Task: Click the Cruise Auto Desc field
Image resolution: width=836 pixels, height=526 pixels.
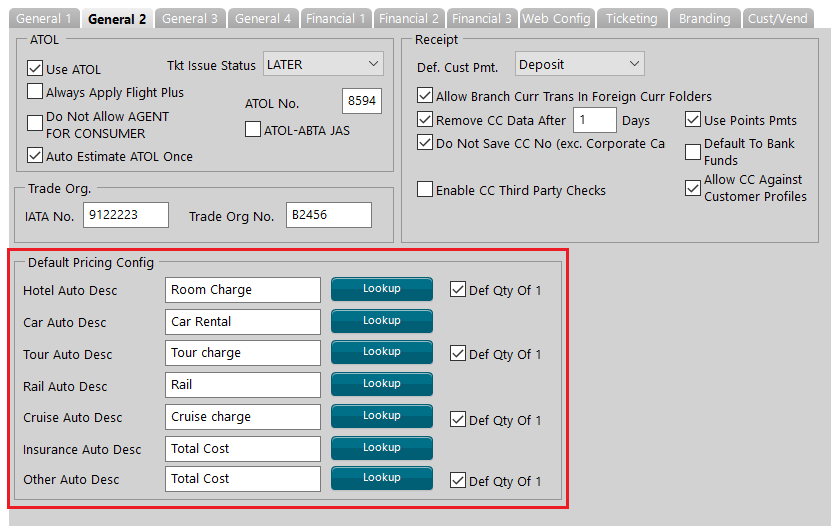Action: click(x=243, y=417)
